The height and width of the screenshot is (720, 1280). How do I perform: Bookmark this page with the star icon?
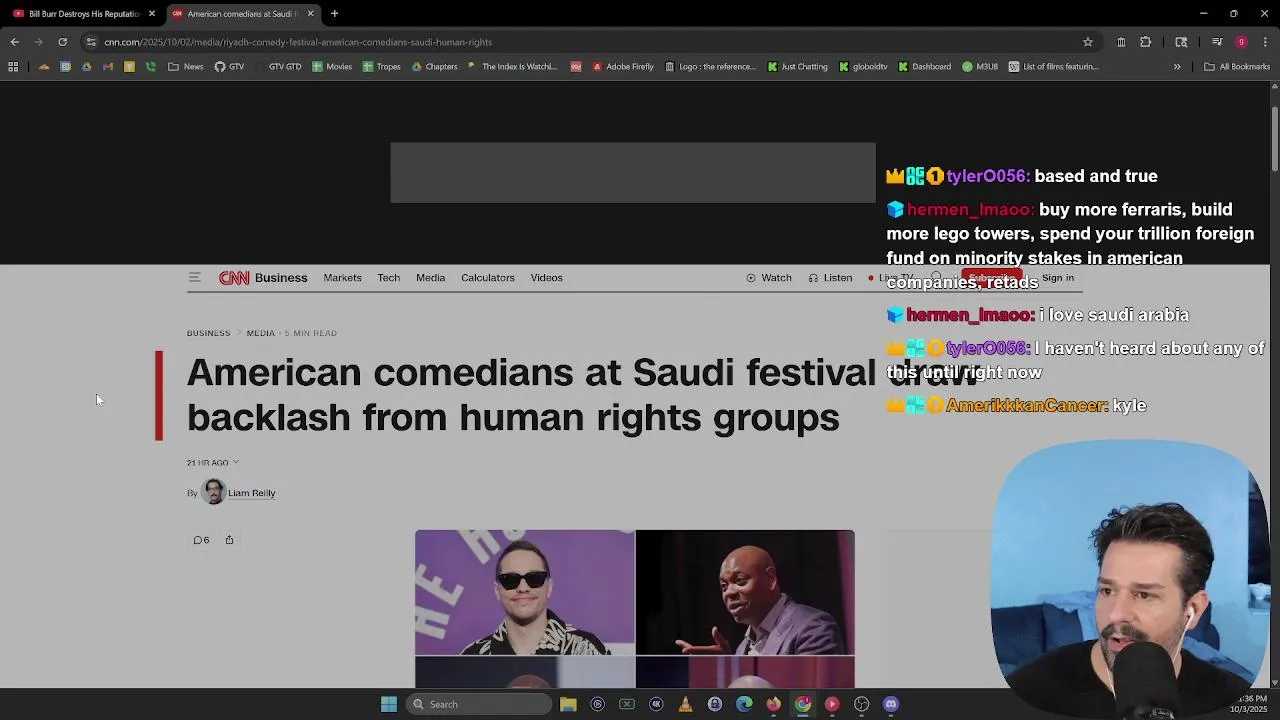[x=1087, y=42]
